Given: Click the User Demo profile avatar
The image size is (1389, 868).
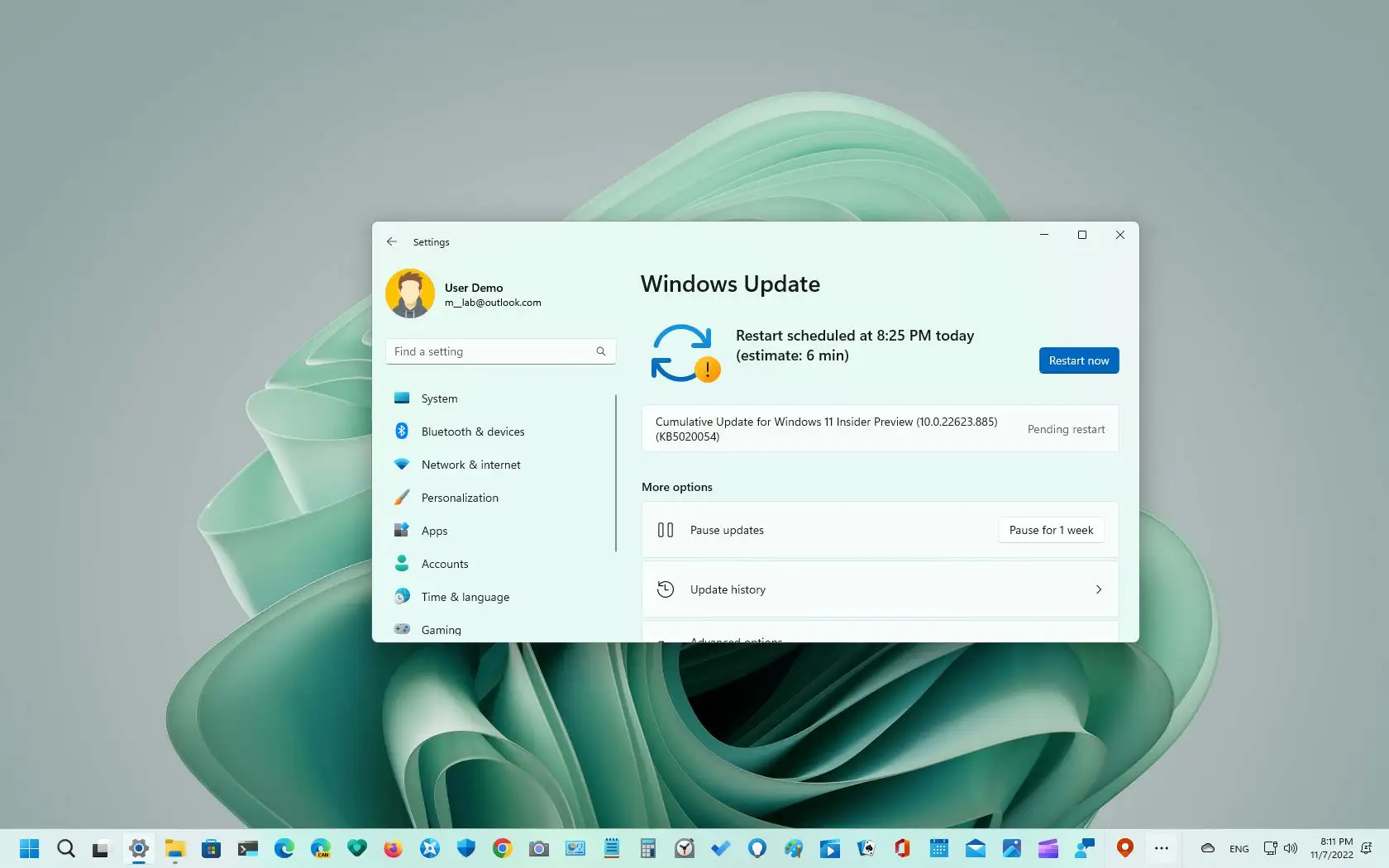Looking at the screenshot, I should point(411,293).
